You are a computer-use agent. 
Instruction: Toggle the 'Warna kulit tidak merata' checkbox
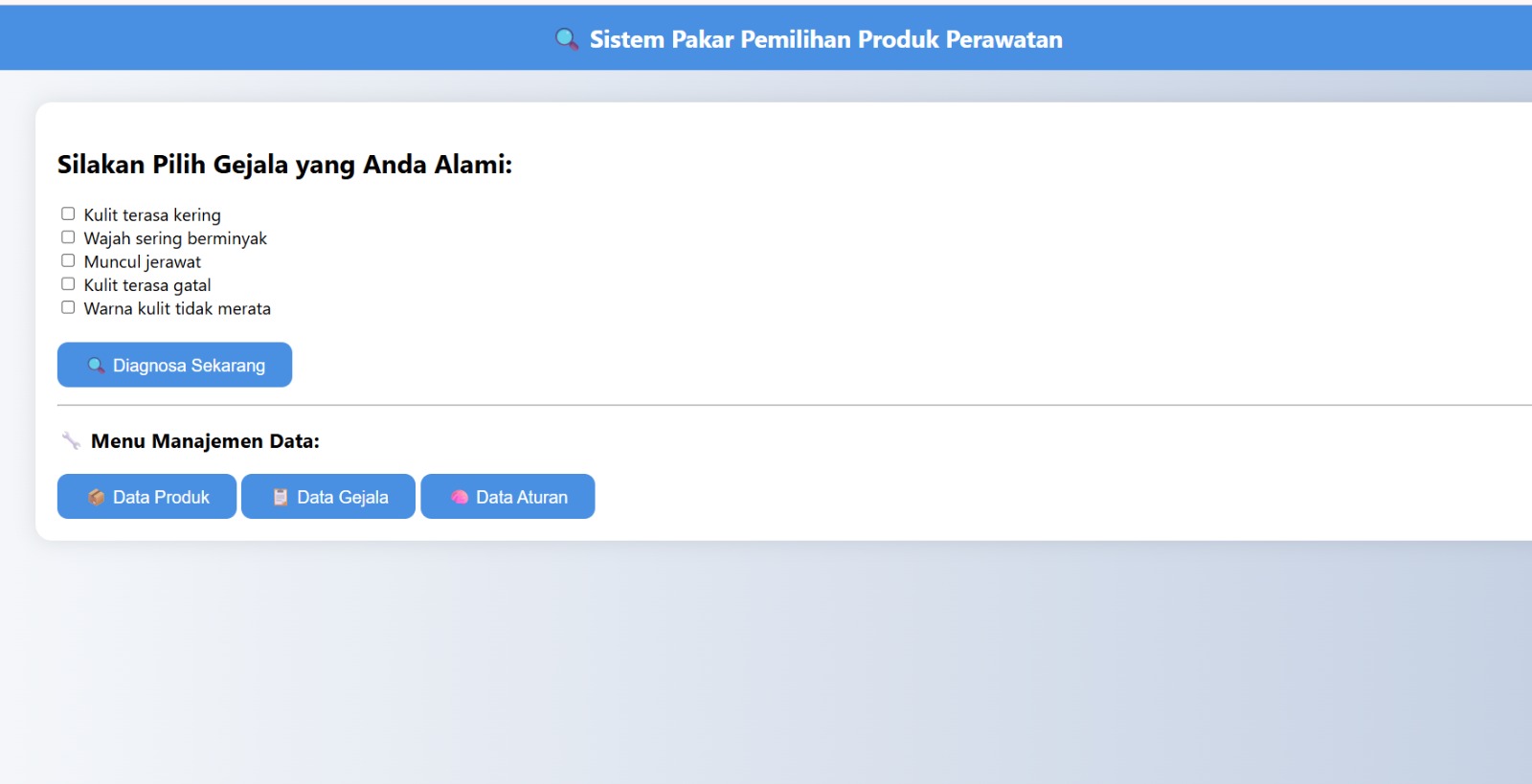[68, 307]
